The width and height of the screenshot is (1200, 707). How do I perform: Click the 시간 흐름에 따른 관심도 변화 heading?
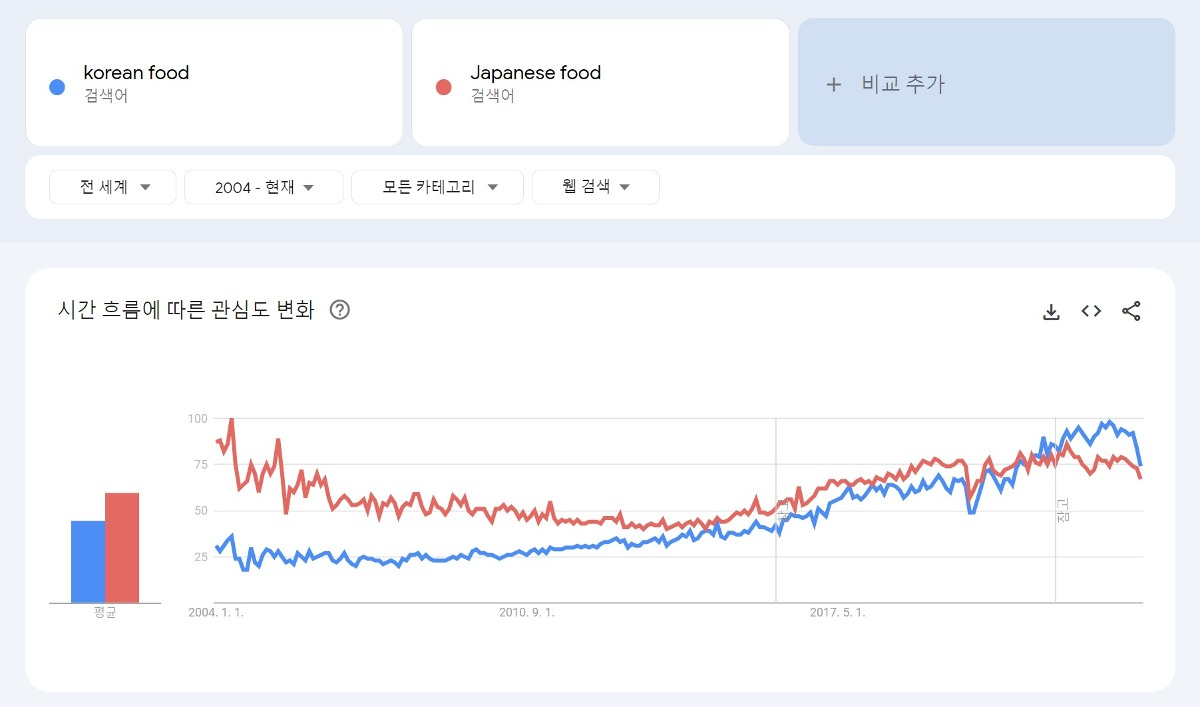coord(186,310)
